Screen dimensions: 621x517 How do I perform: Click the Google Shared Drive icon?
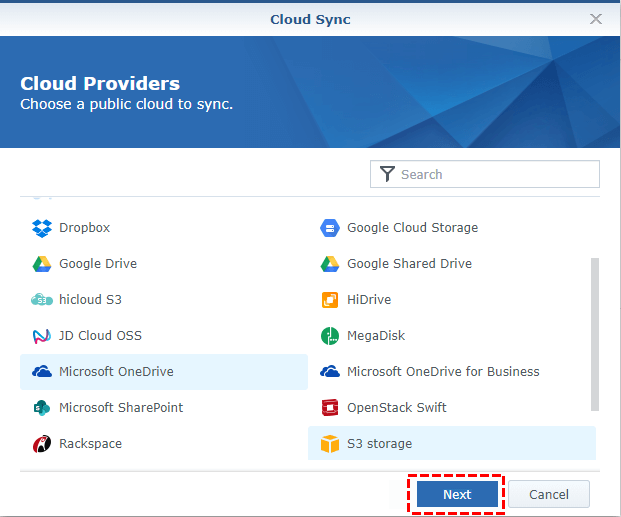[x=330, y=264]
